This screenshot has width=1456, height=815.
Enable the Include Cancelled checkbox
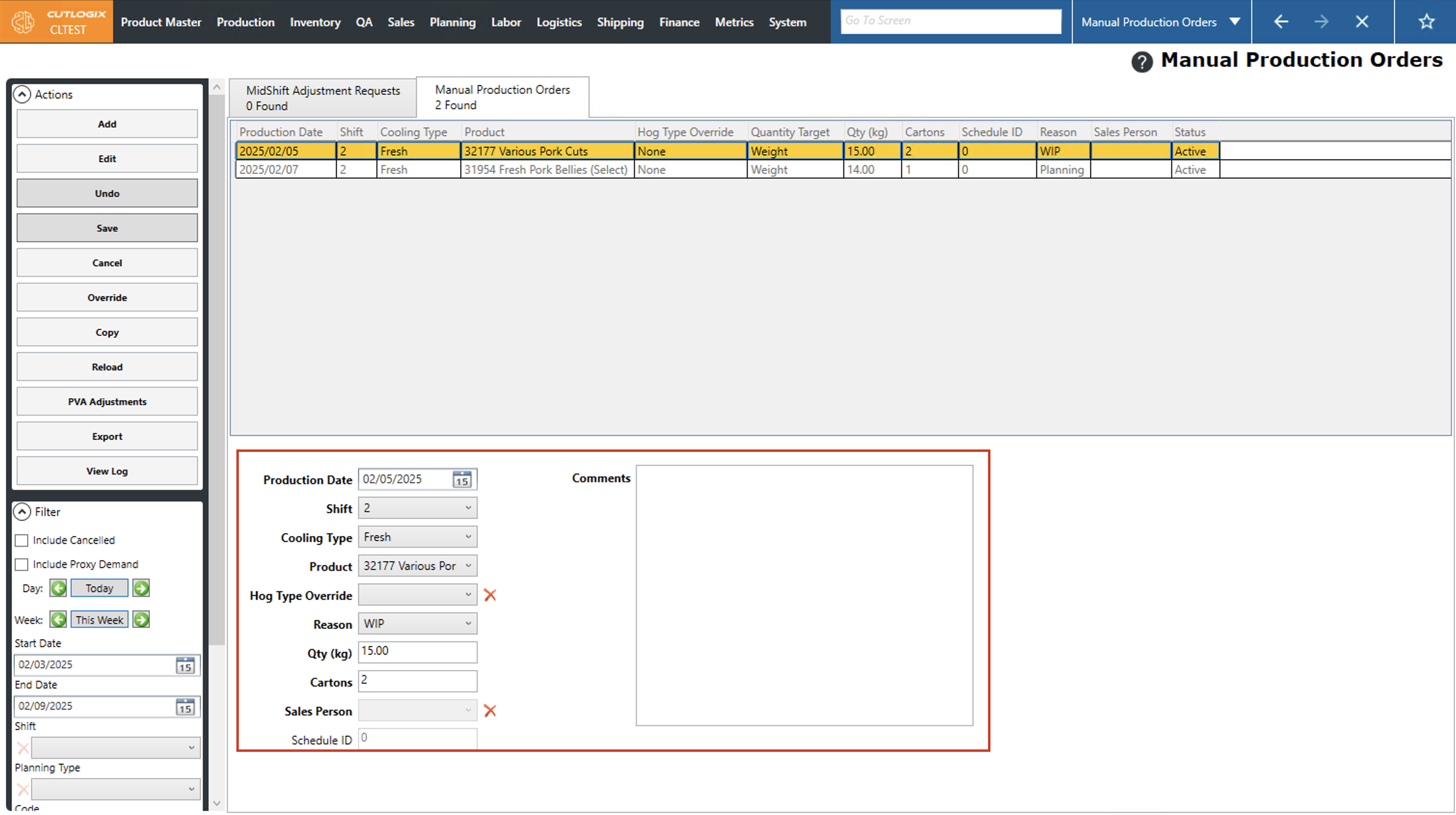(x=22, y=540)
